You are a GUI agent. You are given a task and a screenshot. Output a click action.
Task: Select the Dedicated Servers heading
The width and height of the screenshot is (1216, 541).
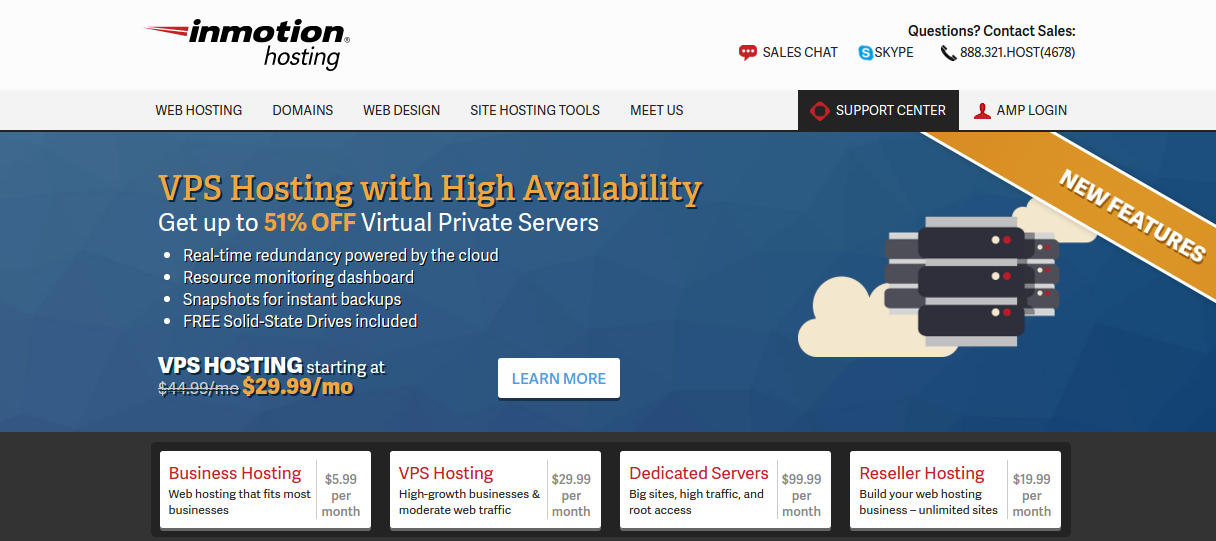699,473
